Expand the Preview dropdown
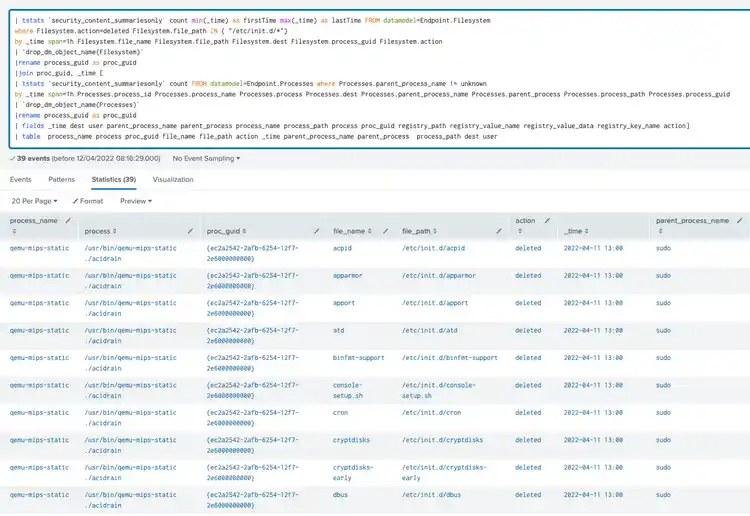The image size is (750, 516). pos(135,201)
